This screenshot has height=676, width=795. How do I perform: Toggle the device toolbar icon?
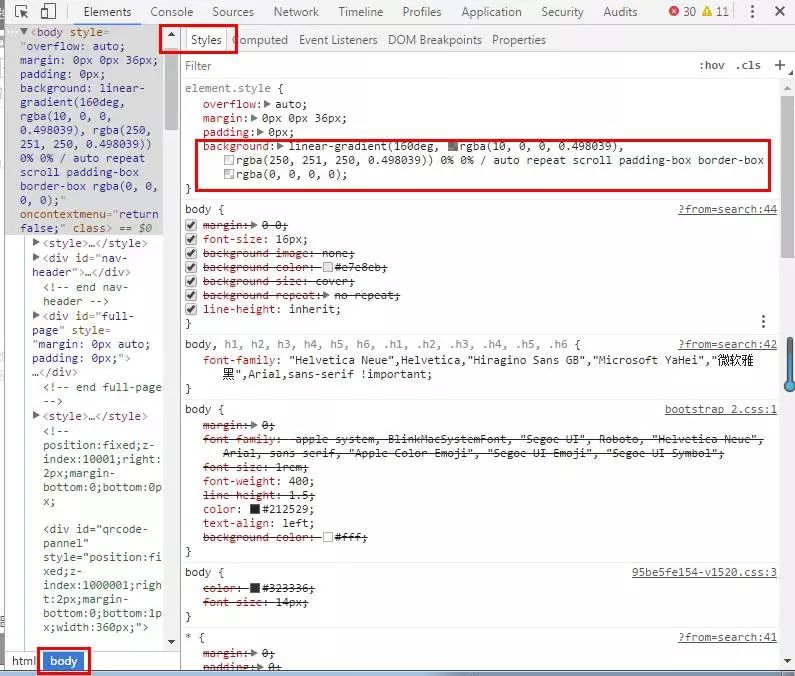(x=48, y=12)
